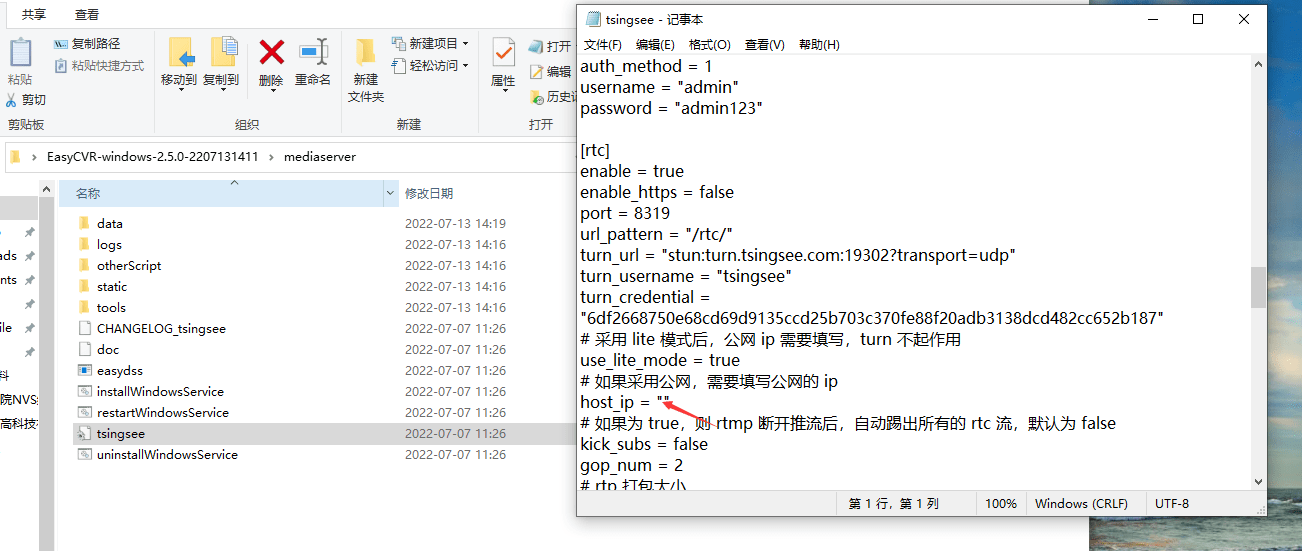
Task: Click the 剪切 (Cut) scissors button
Action: [x=26, y=100]
